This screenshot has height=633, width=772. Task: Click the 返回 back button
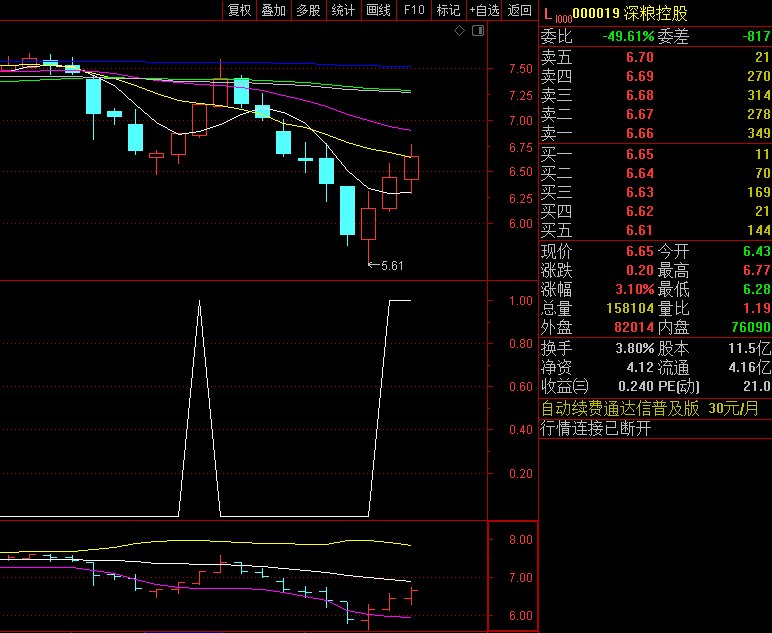[x=520, y=10]
